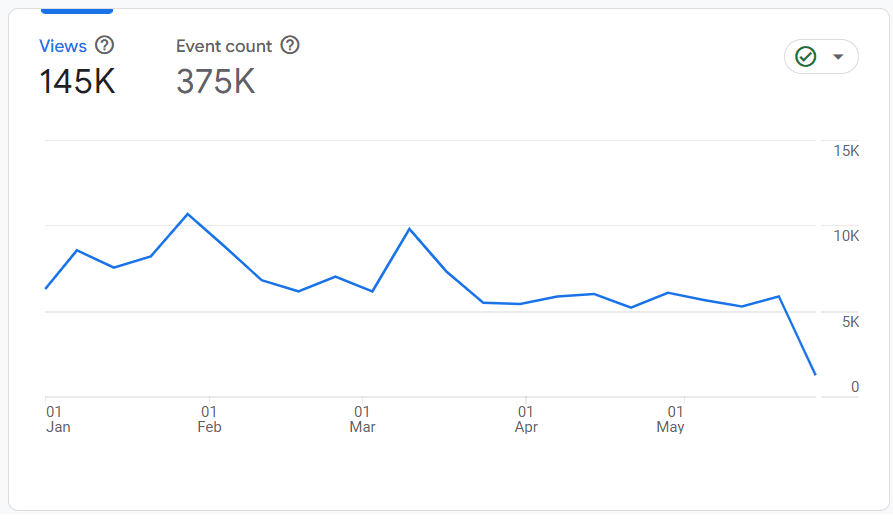The image size is (893, 521).
Task: Click the starting point of the blue line
Action: (46, 288)
